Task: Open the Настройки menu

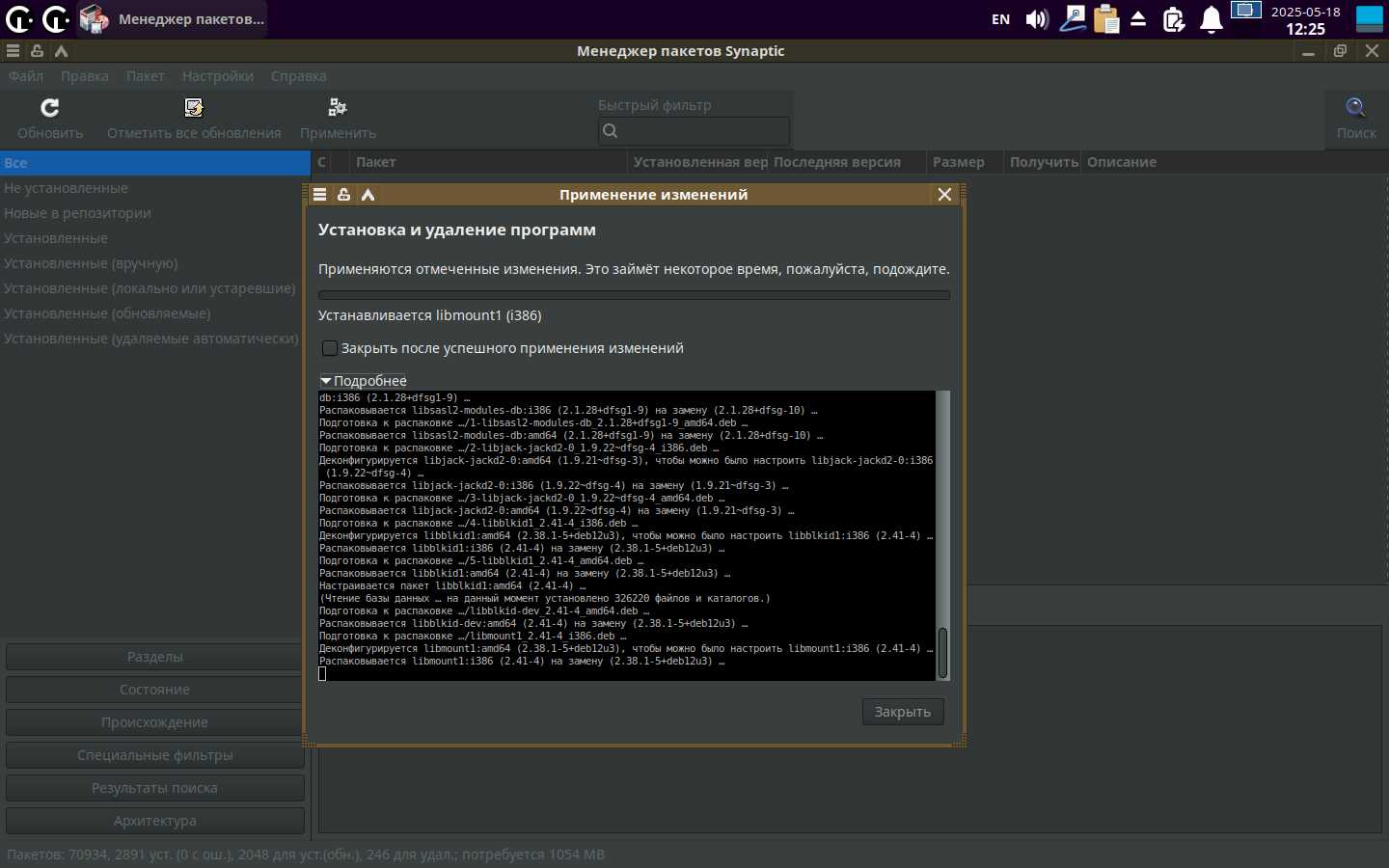Action: [x=217, y=76]
